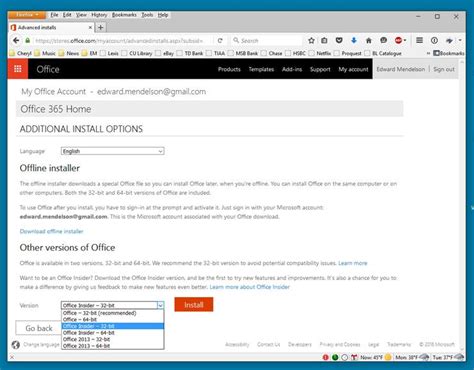Open the News bookmark folder
The image size is (474, 370).
(x=69, y=53)
